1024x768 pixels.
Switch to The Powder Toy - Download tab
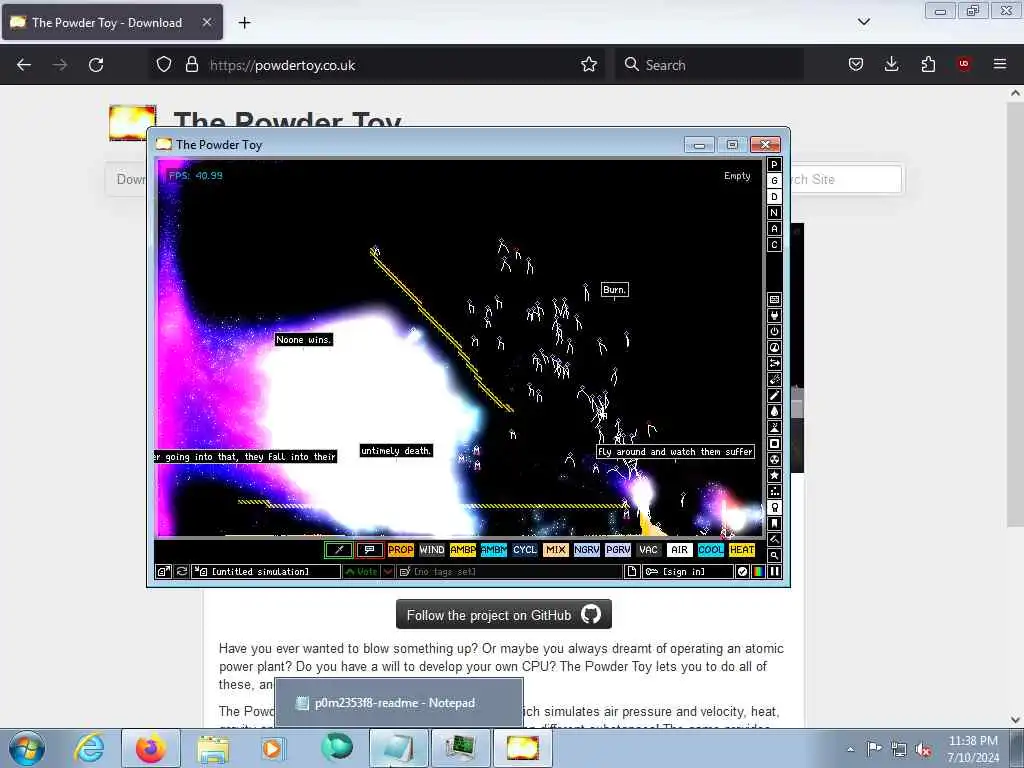tap(112, 22)
